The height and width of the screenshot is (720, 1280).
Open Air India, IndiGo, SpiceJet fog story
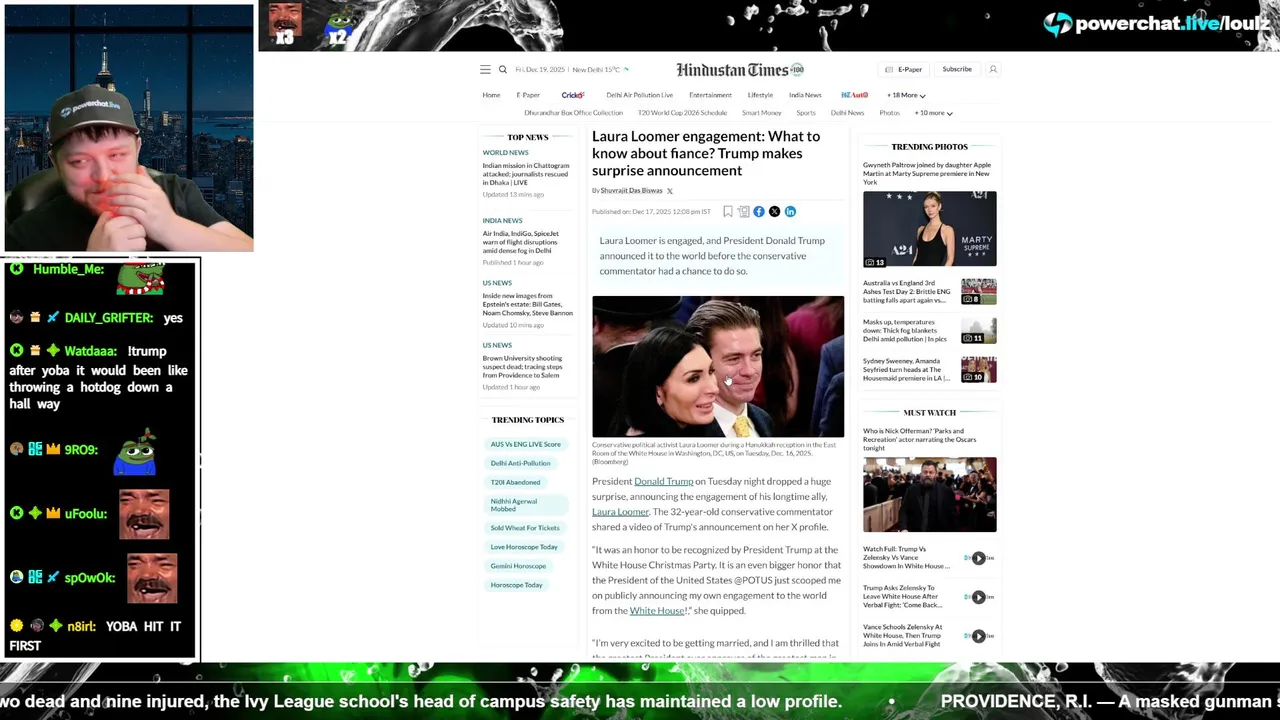pyautogui.click(x=521, y=242)
